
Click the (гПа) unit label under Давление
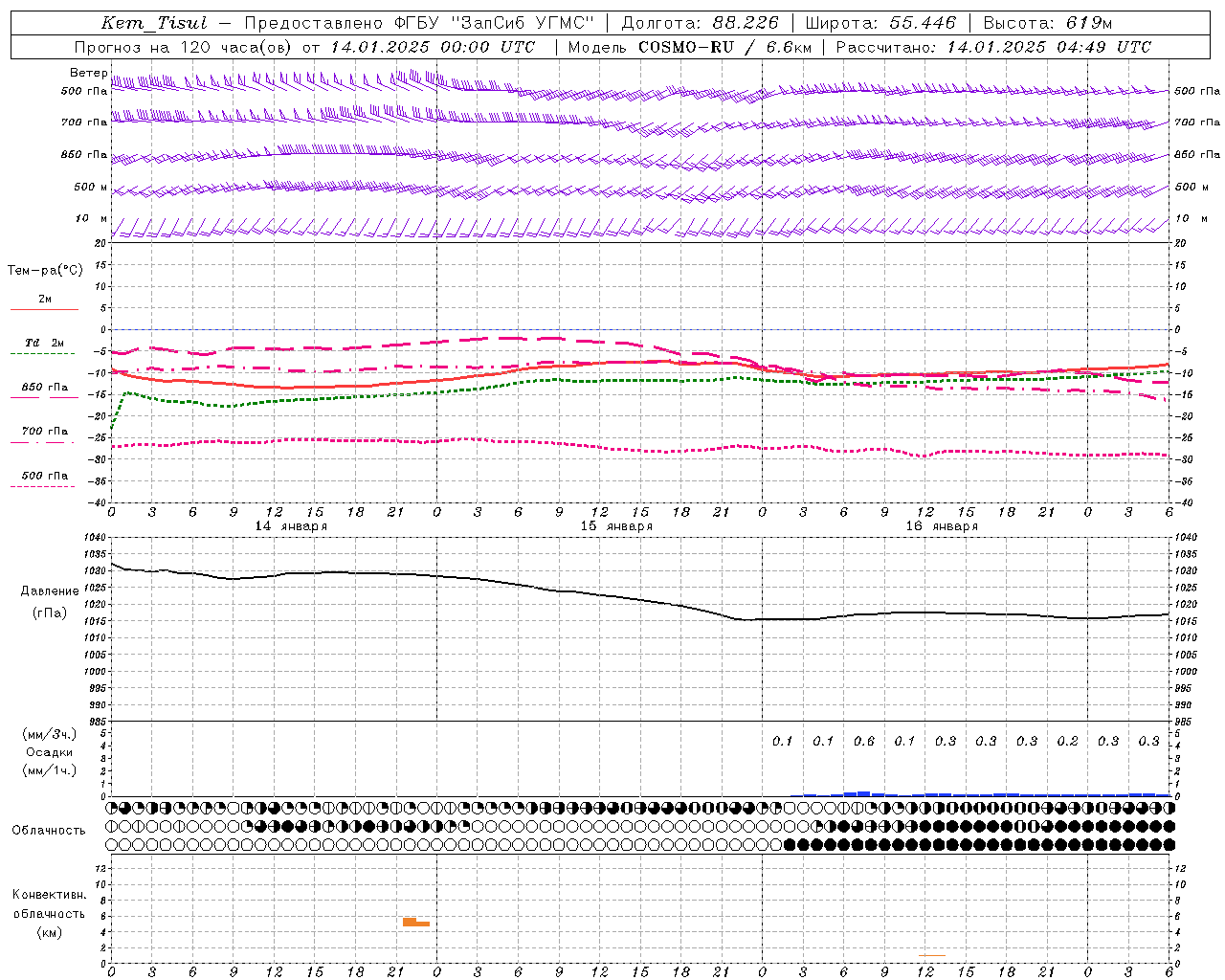coord(50,612)
